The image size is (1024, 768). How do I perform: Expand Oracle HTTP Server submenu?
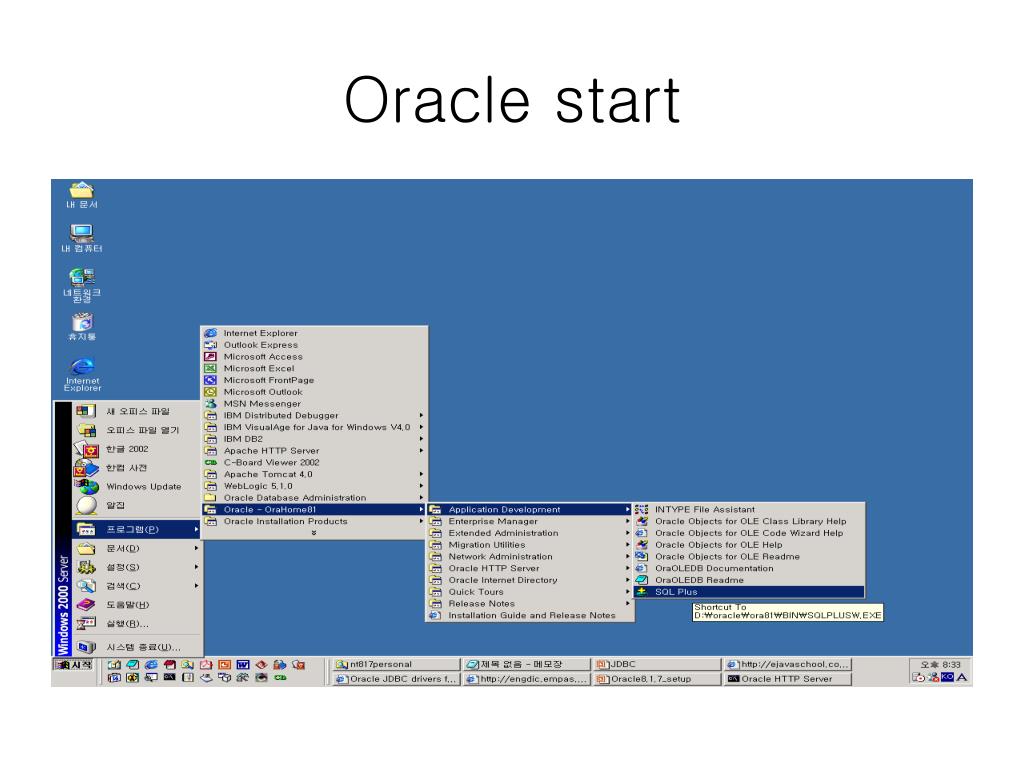pos(530,568)
